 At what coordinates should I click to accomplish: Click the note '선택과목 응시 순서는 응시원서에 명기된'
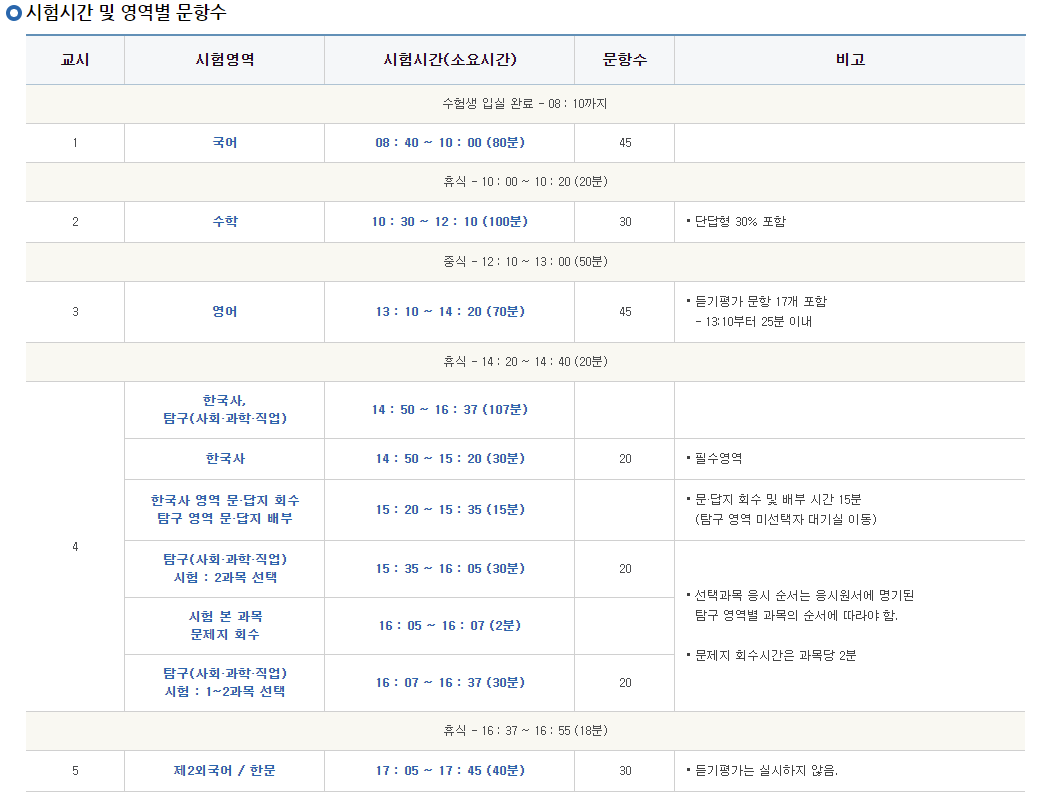click(x=804, y=596)
